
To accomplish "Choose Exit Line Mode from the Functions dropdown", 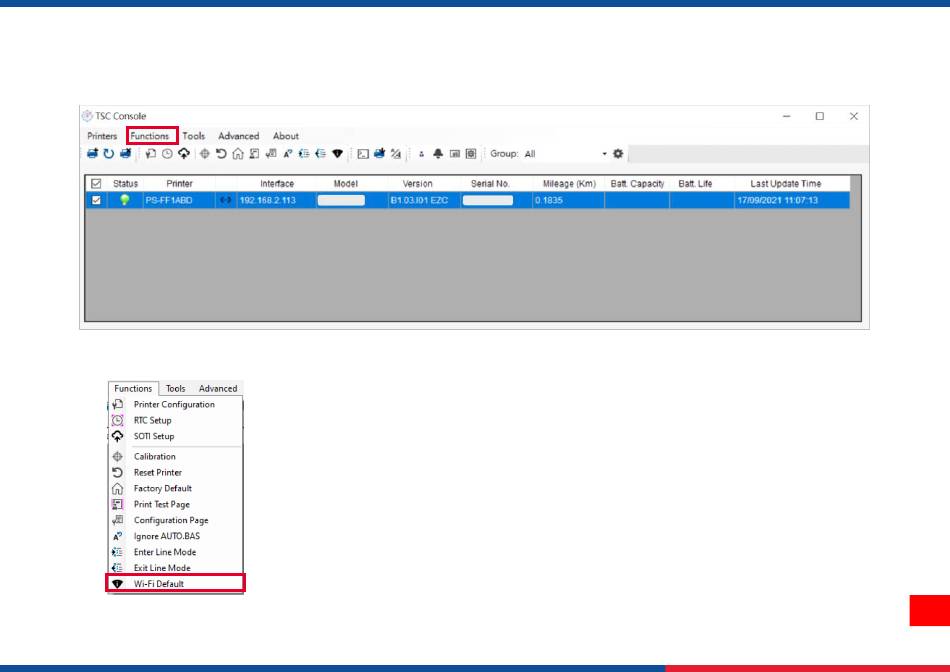I will tap(176, 568).
